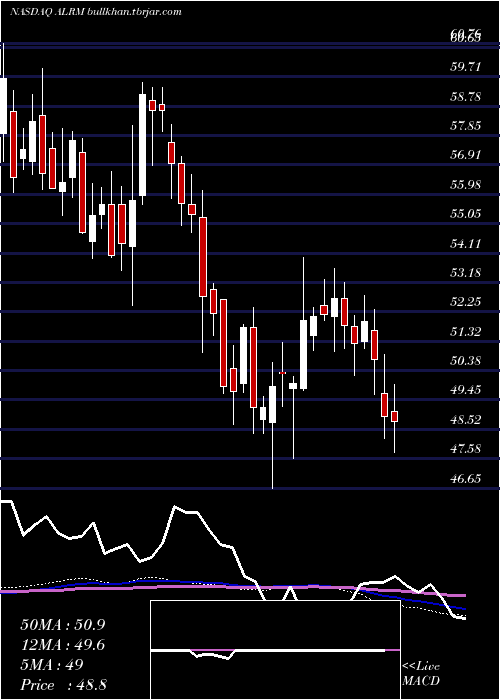Click the 53.18 price axis label
Viewport: 500px width, 700px height.
[x=466, y=272]
